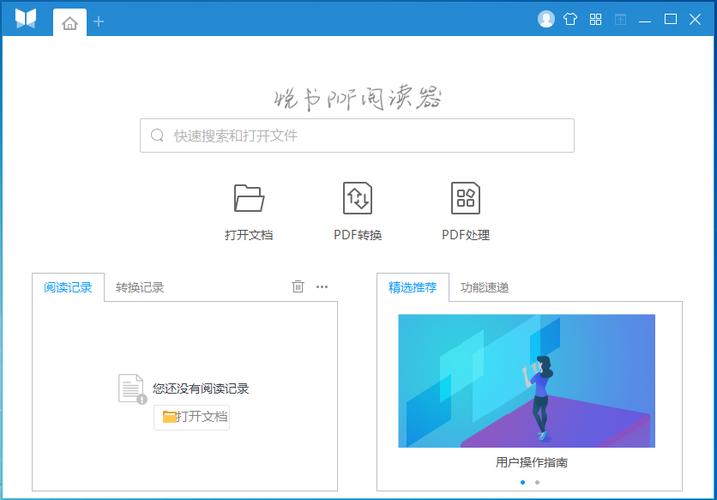Select the 阅读记录 tab

(68, 288)
